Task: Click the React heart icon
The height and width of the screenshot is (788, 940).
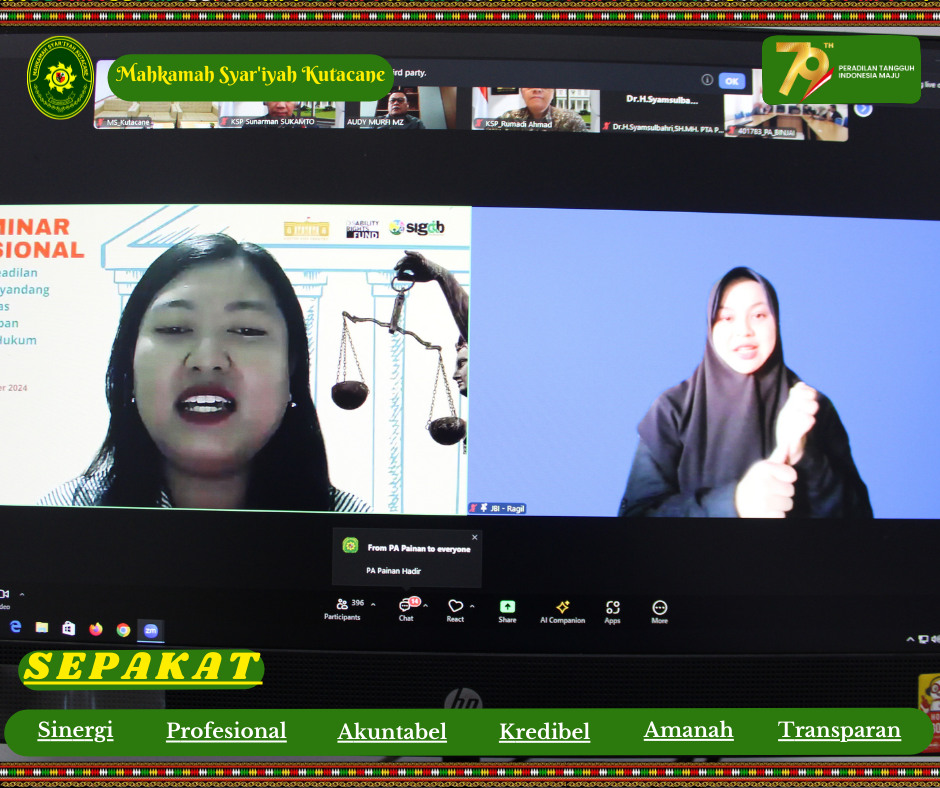Action: pyautogui.click(x=455, y=606)
